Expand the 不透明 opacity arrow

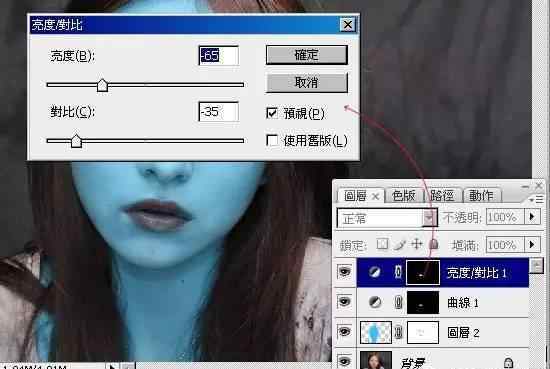532,217
